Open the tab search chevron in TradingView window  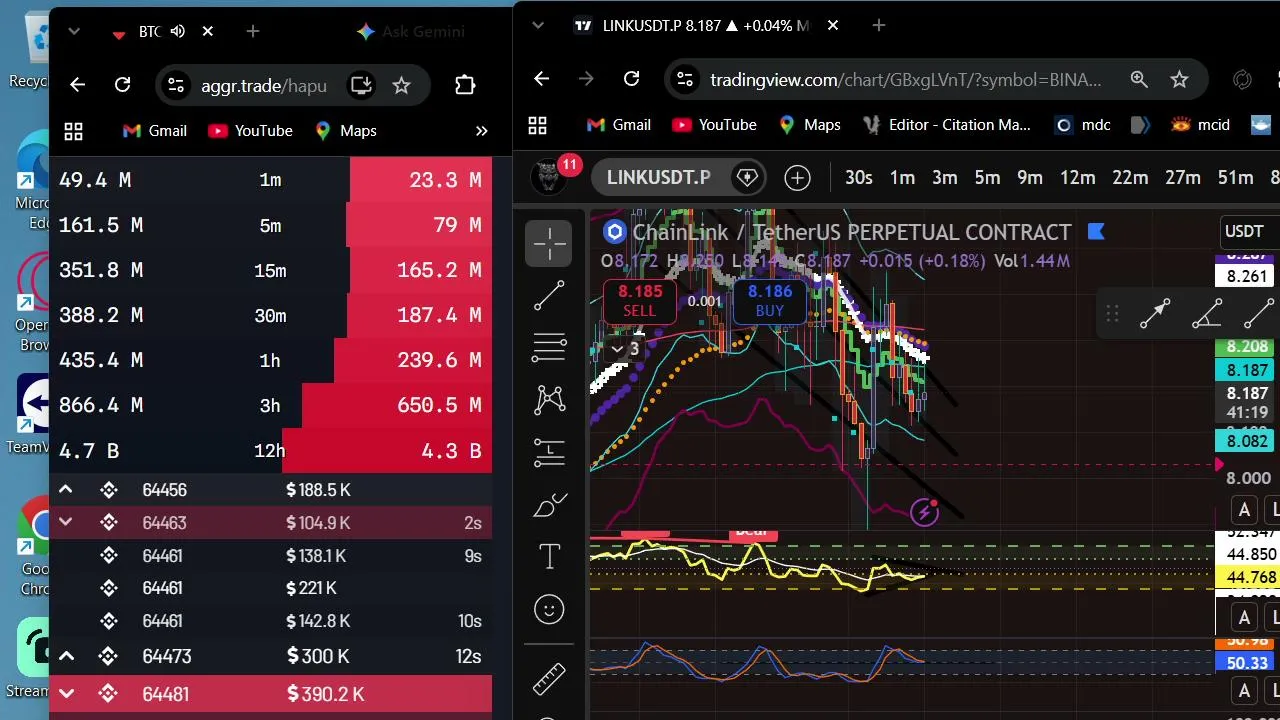tap(537, 26)
